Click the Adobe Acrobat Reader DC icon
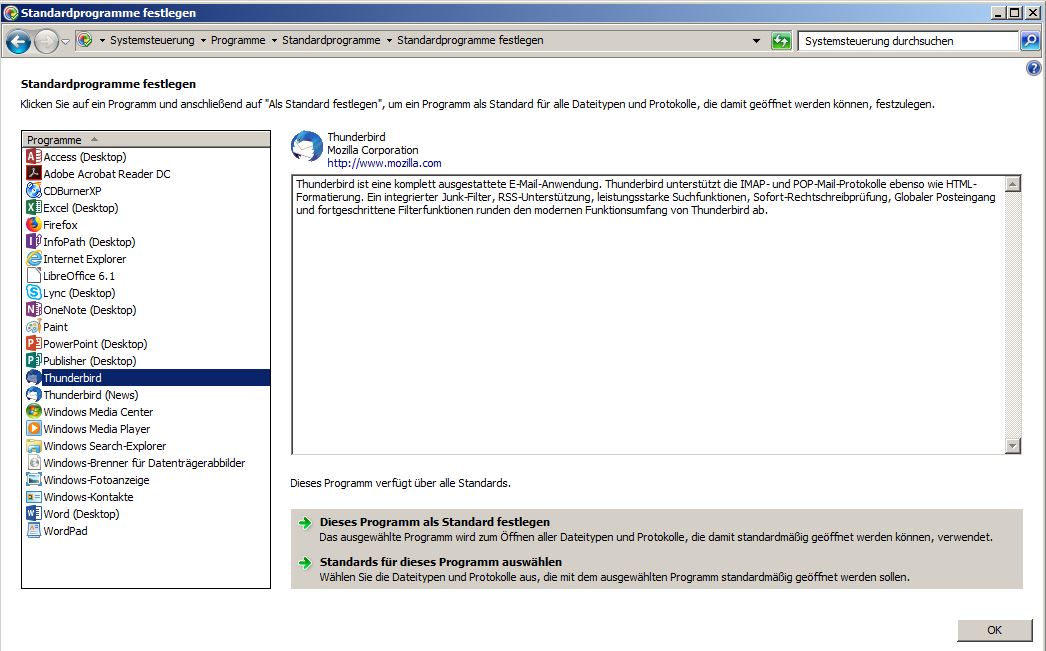 (33, 173)
